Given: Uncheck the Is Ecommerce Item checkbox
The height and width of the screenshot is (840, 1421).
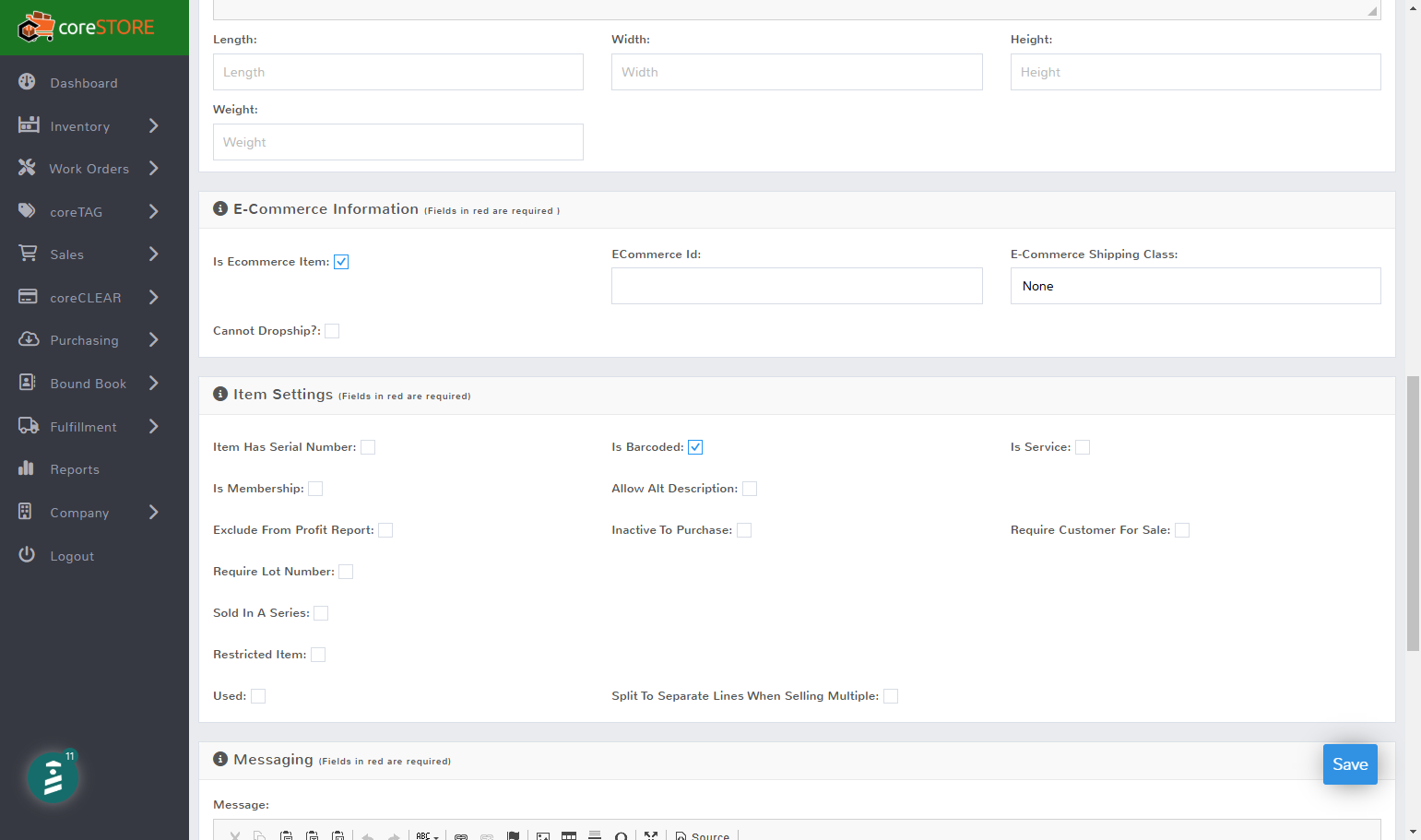Looking at the screenshot, I should coord(341,262).
